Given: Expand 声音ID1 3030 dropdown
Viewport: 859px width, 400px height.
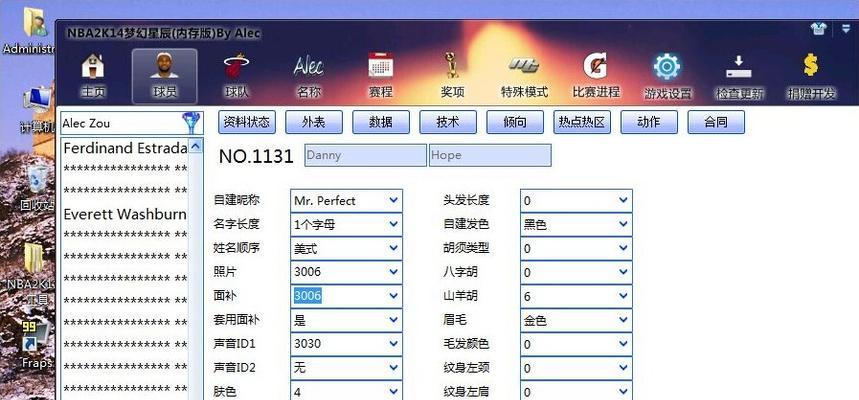Looking at the screenshot, I should 393,344.
